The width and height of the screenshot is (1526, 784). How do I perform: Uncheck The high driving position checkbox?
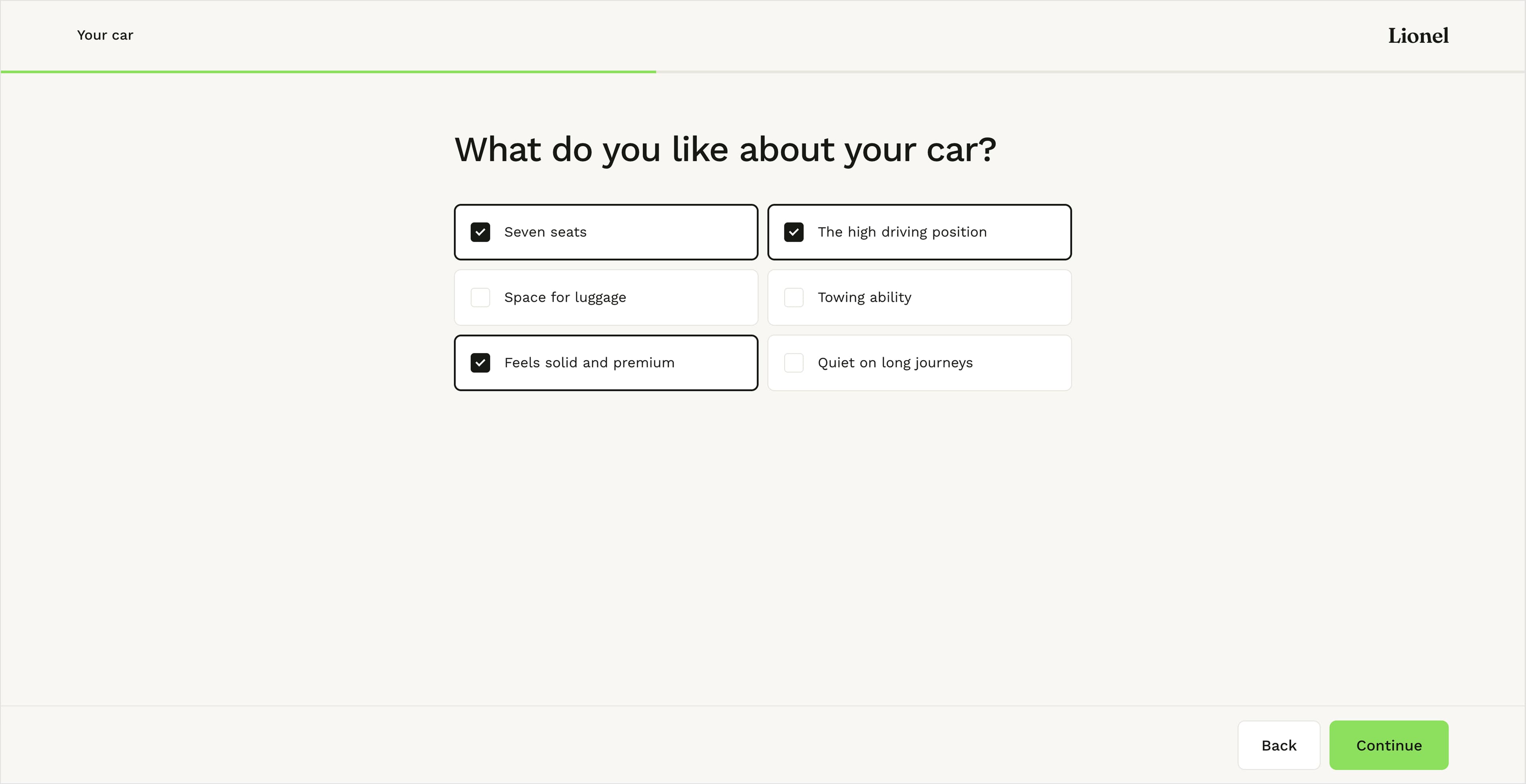[x=793, y=232]
